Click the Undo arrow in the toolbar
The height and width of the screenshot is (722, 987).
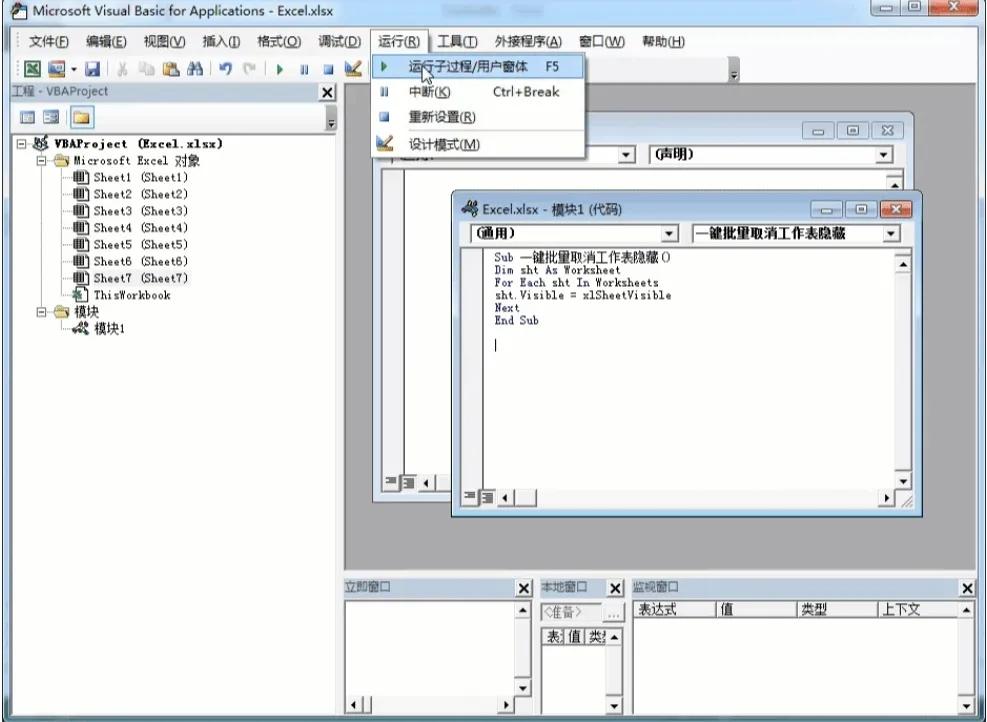[225, 69]
